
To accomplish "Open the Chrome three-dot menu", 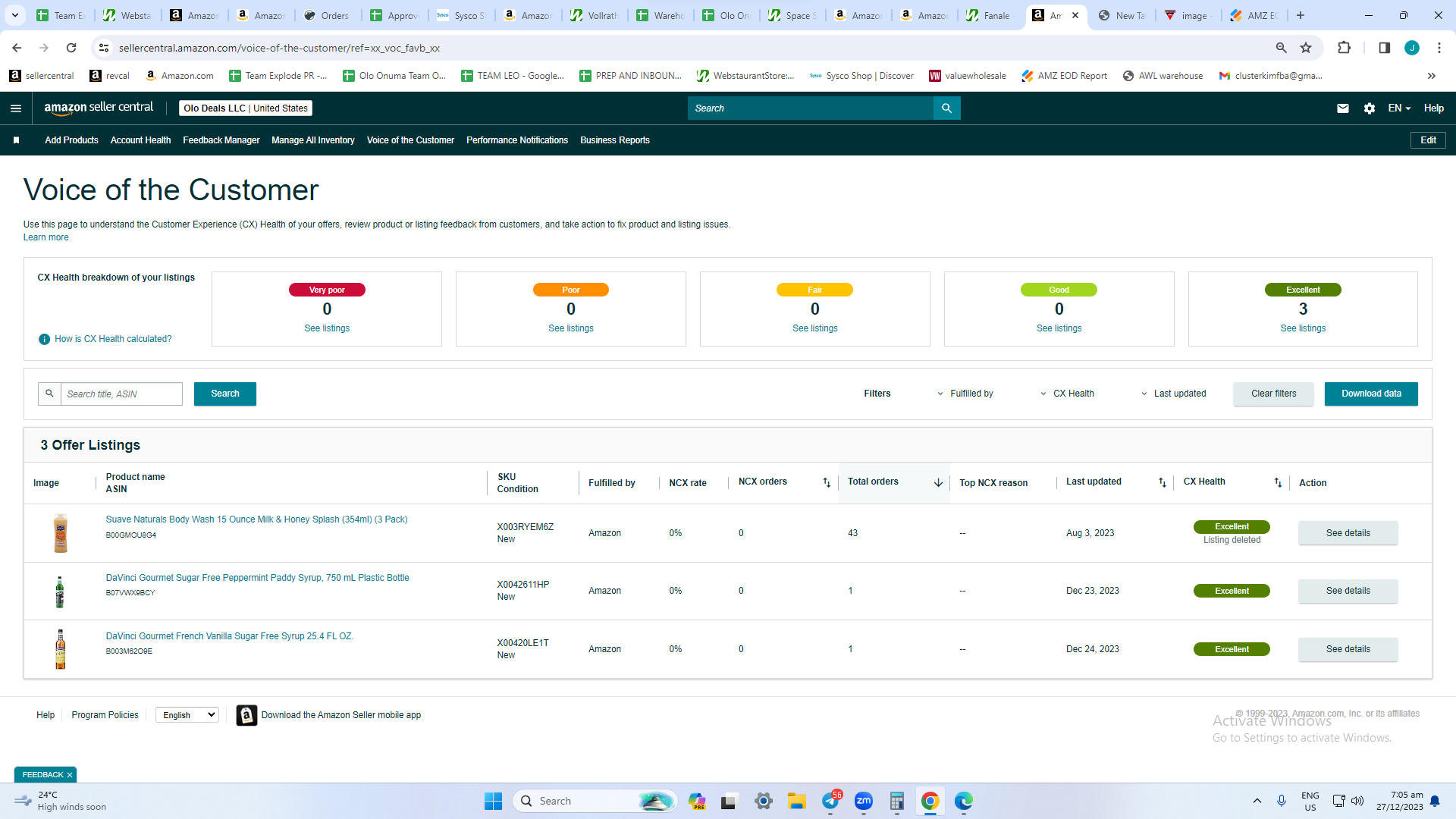I will pos(1439,48).
